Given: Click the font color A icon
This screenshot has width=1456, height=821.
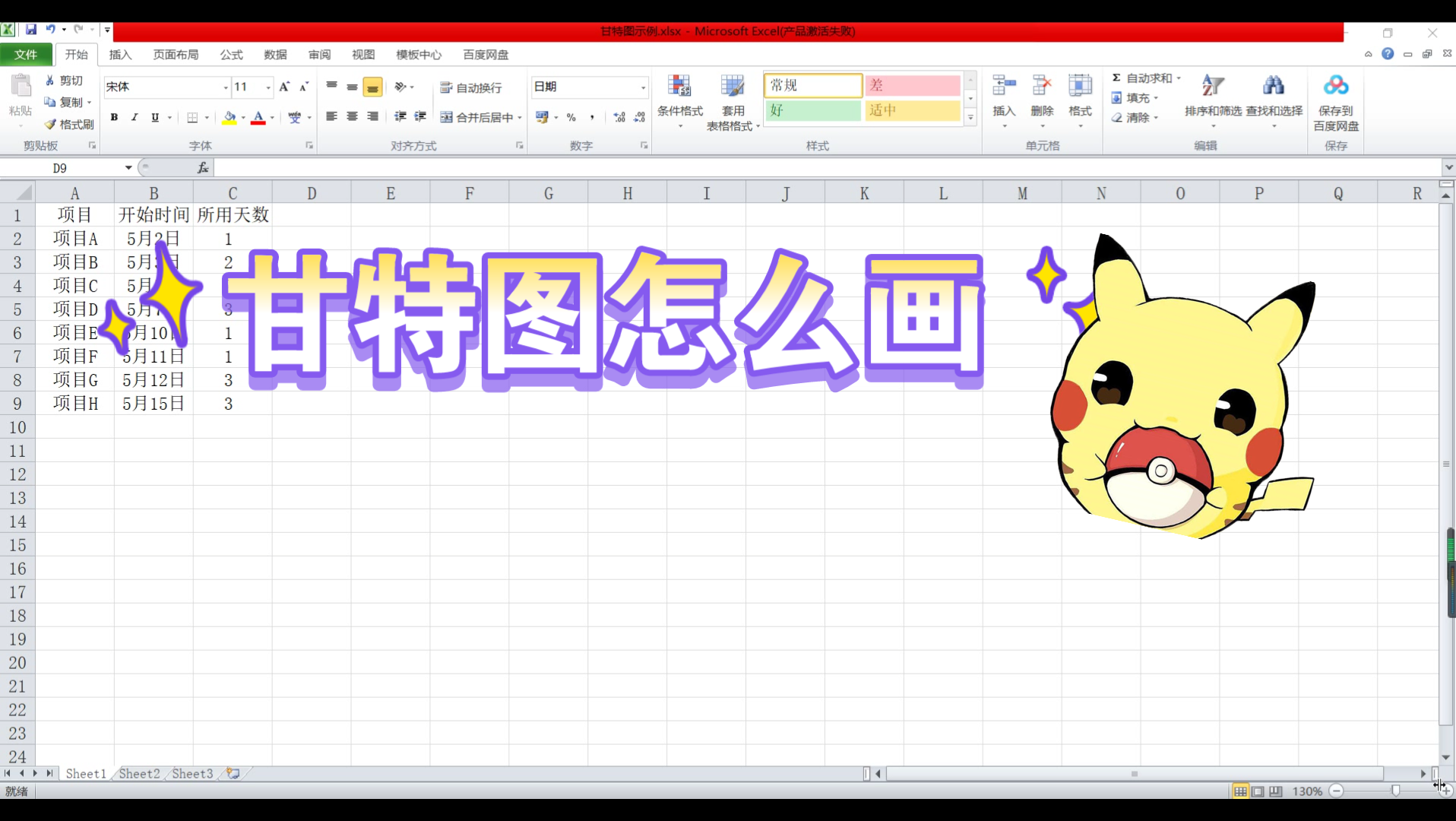Looking at the screenshot, I should coord(258,117).
